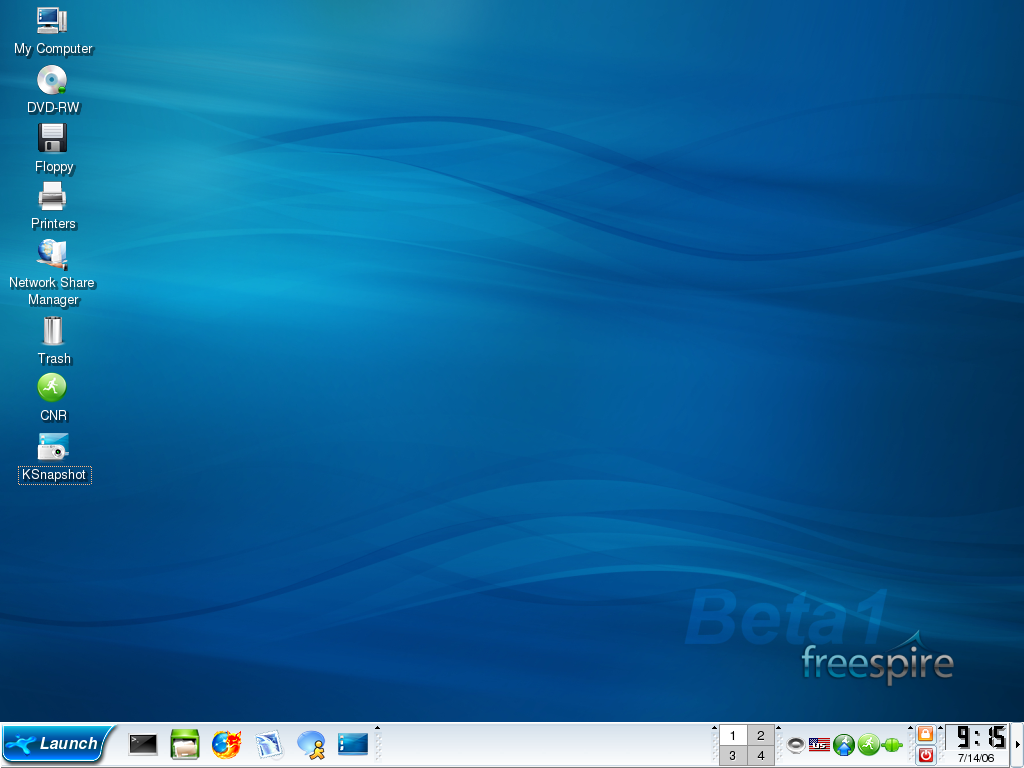Open the instant messenger panel icon
This screenshot has height=768, width=1024.
(312, 744)
